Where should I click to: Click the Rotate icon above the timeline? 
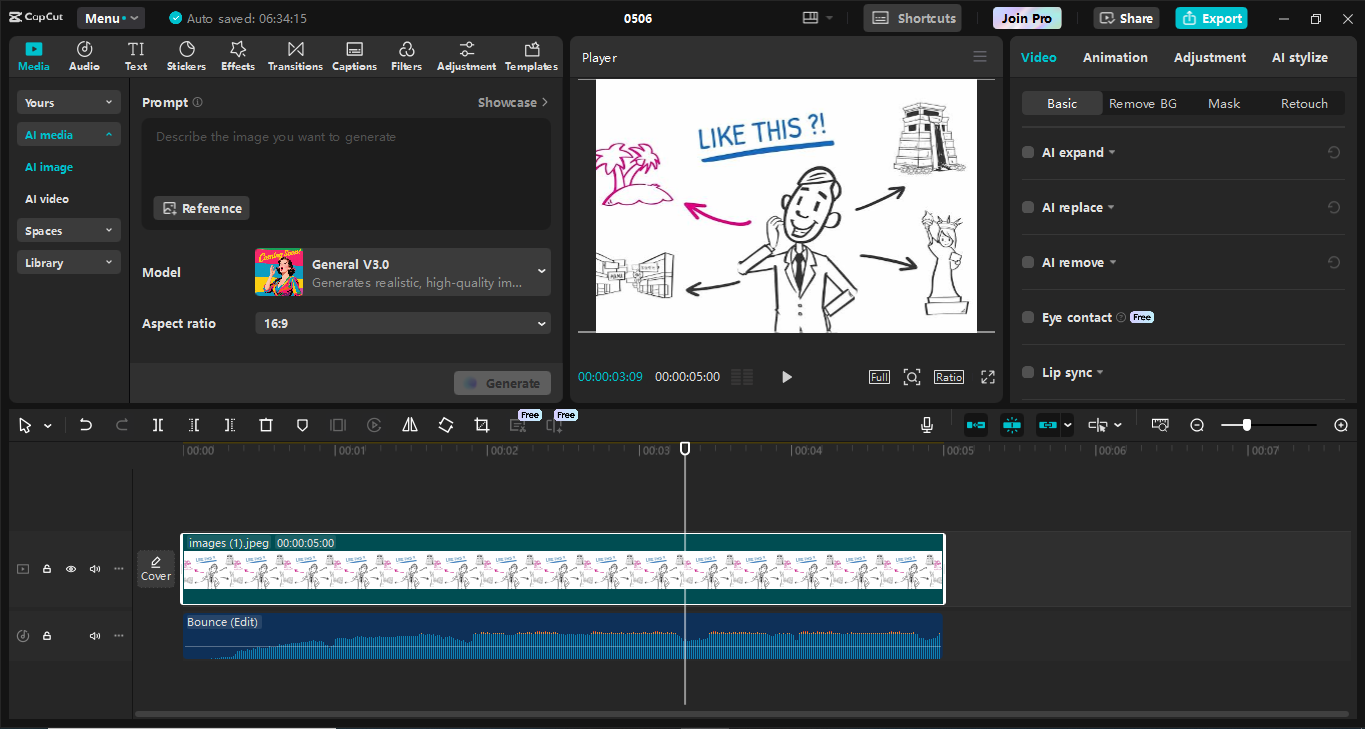(445, 424)
